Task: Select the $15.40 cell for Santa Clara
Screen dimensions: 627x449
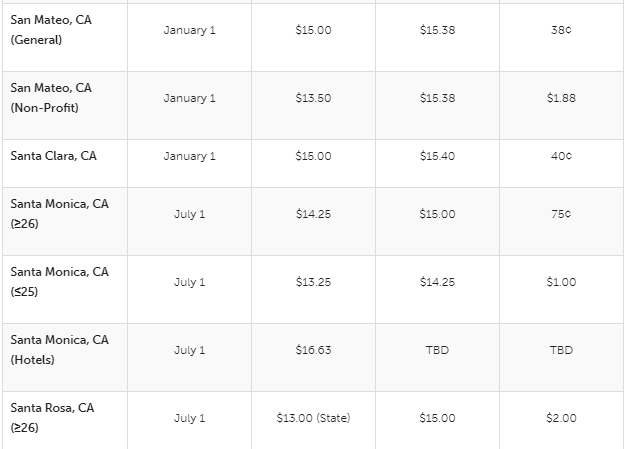Action: (x=437, y=156)
